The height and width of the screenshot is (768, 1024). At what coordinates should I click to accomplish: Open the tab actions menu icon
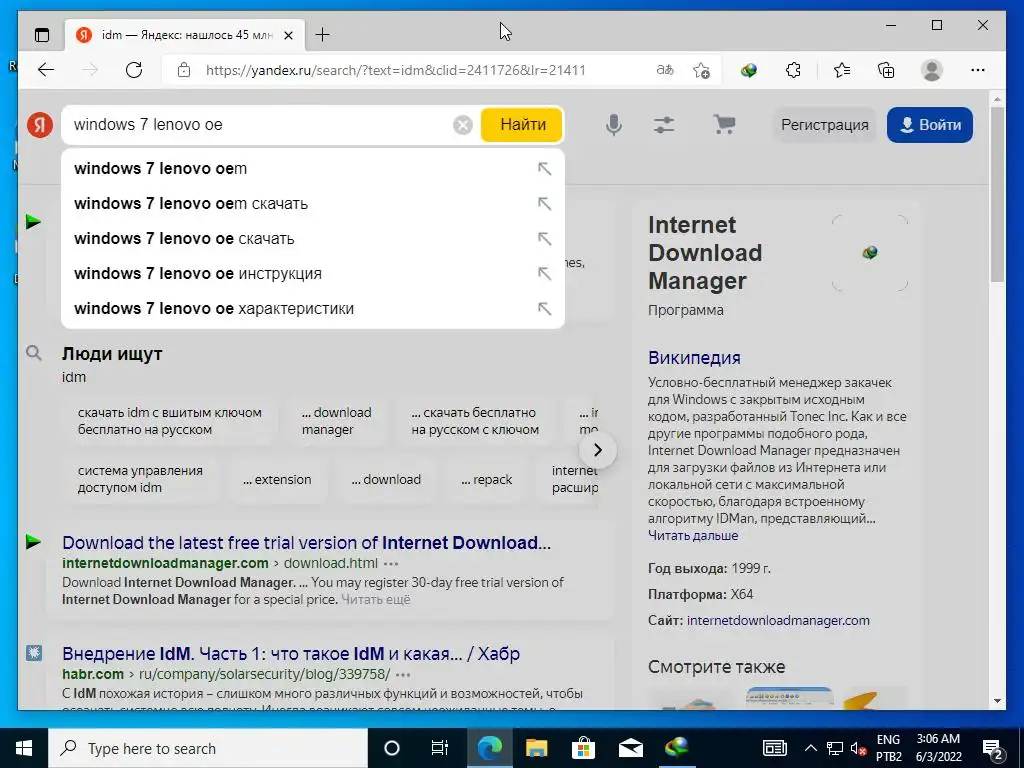42,35
